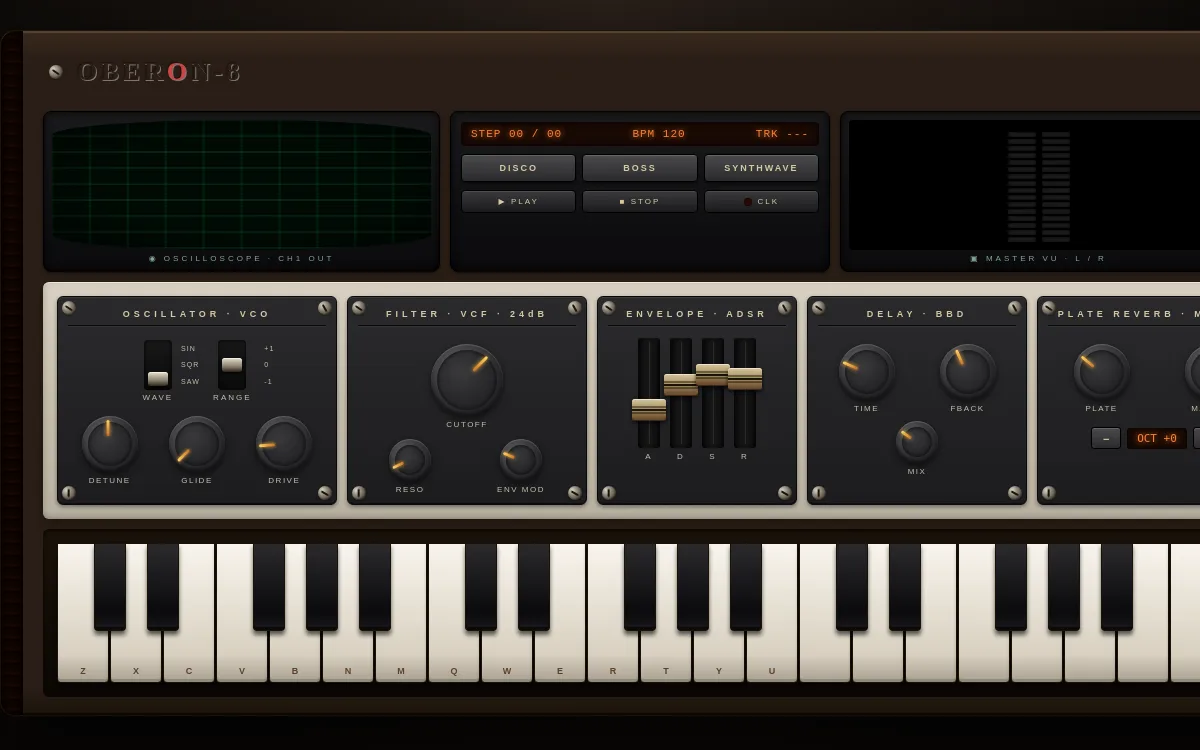1200x750 pixels.
Task: Click the filter CUTOFF knob
Action: (x=467, y=379)
